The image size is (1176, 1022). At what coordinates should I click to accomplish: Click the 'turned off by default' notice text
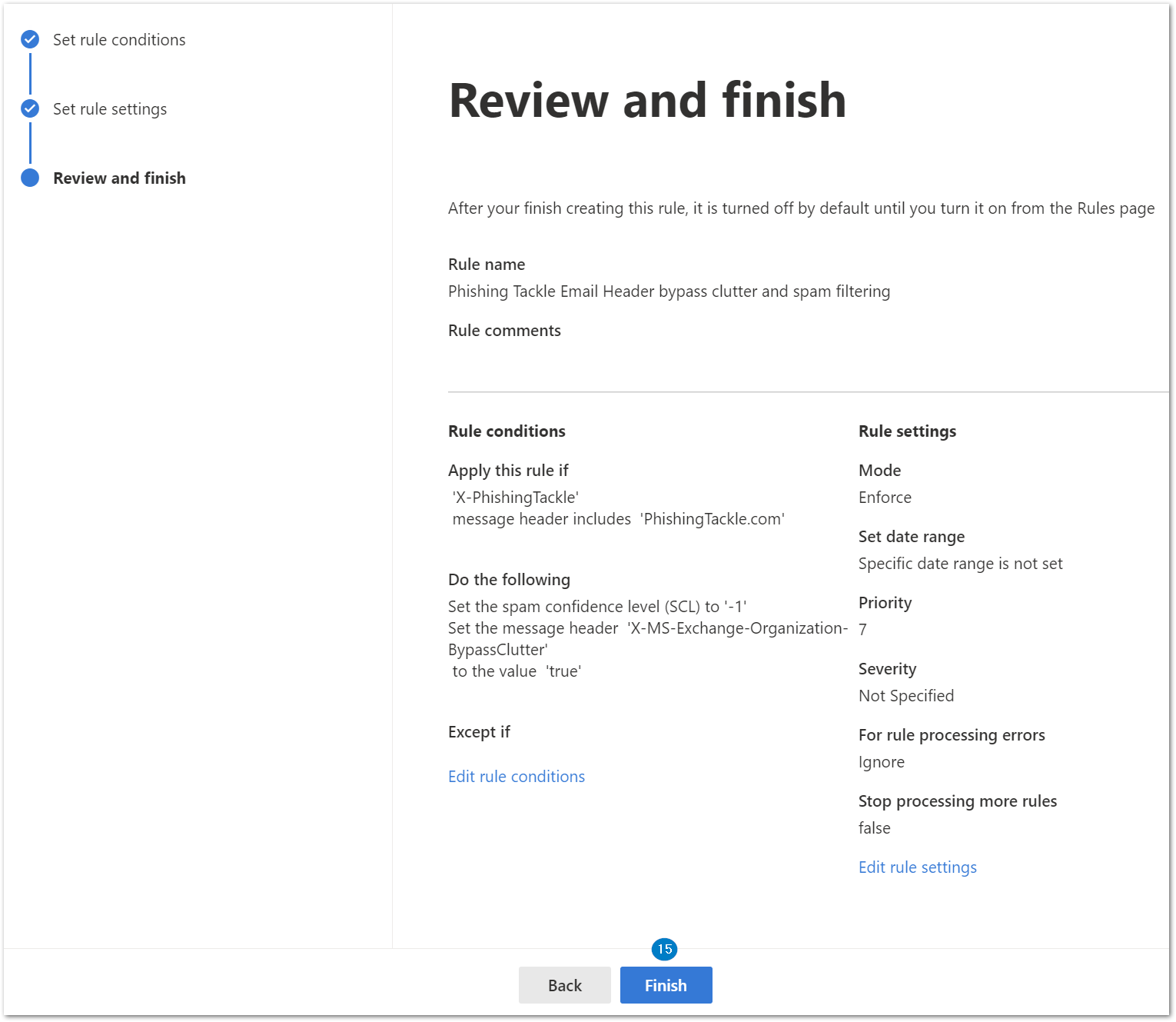[x=801, y=208]
